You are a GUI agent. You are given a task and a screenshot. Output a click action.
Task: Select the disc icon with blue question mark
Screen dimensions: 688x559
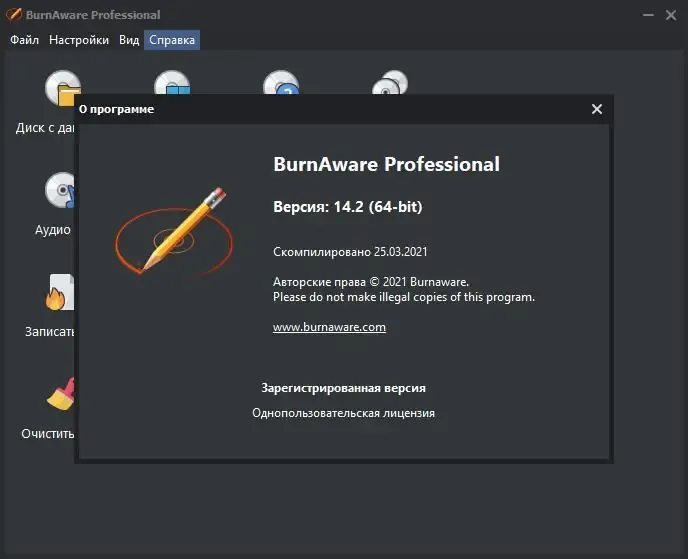[x=281, y=82]
